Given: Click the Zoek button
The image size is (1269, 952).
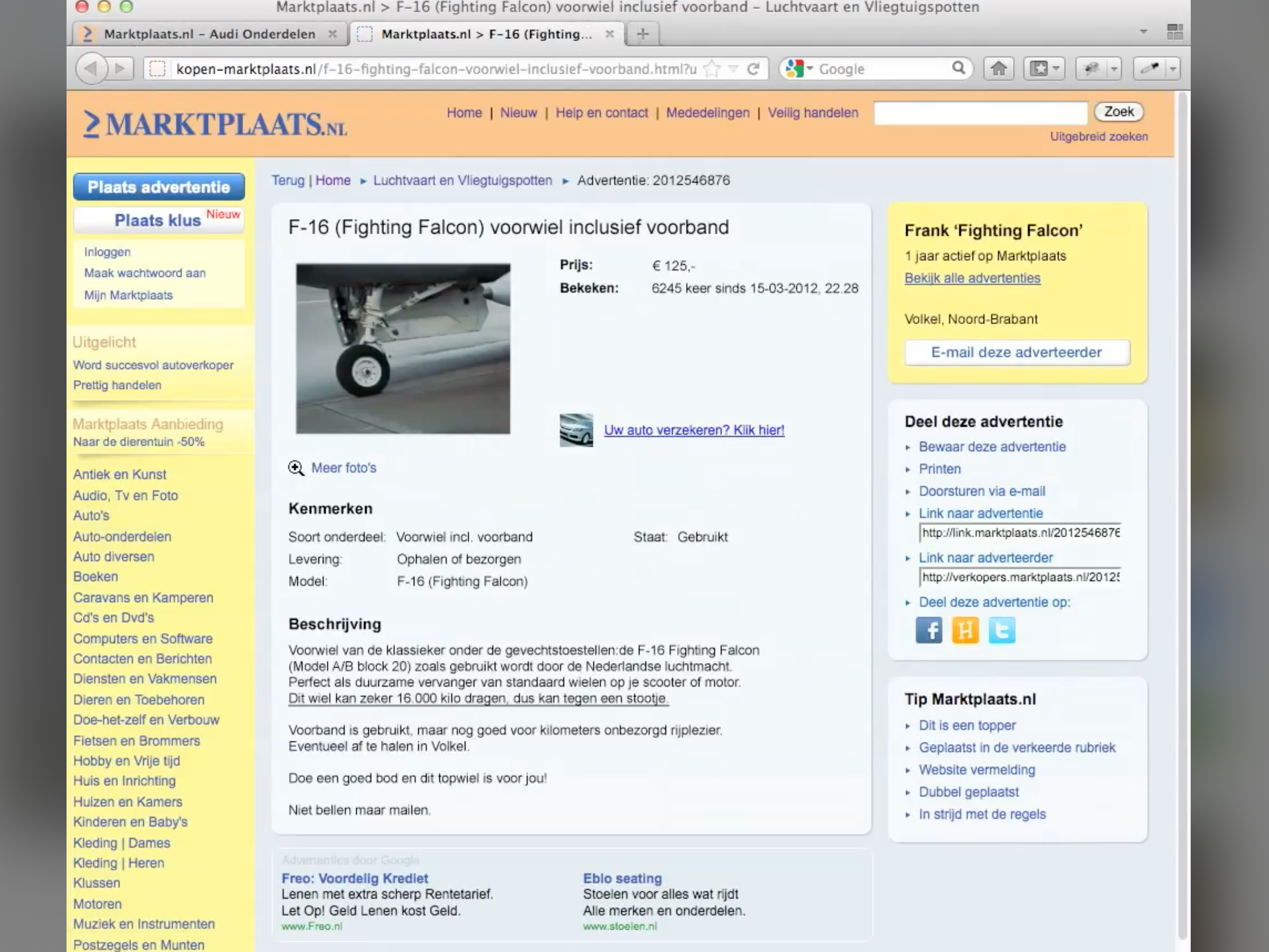Looking at the screenshot, I should [x=1119, y=112].
